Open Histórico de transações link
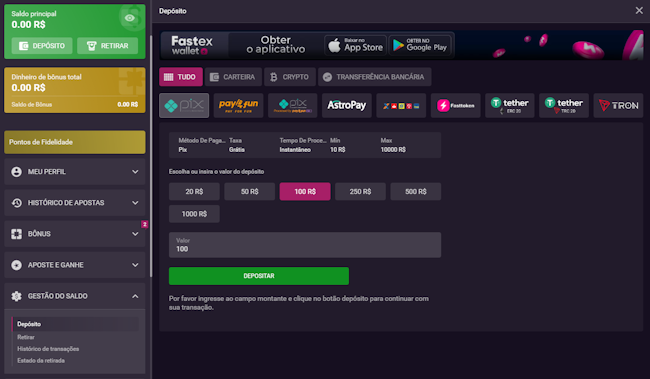This screenshot has width=650, height=379. [x=48, y=349]
